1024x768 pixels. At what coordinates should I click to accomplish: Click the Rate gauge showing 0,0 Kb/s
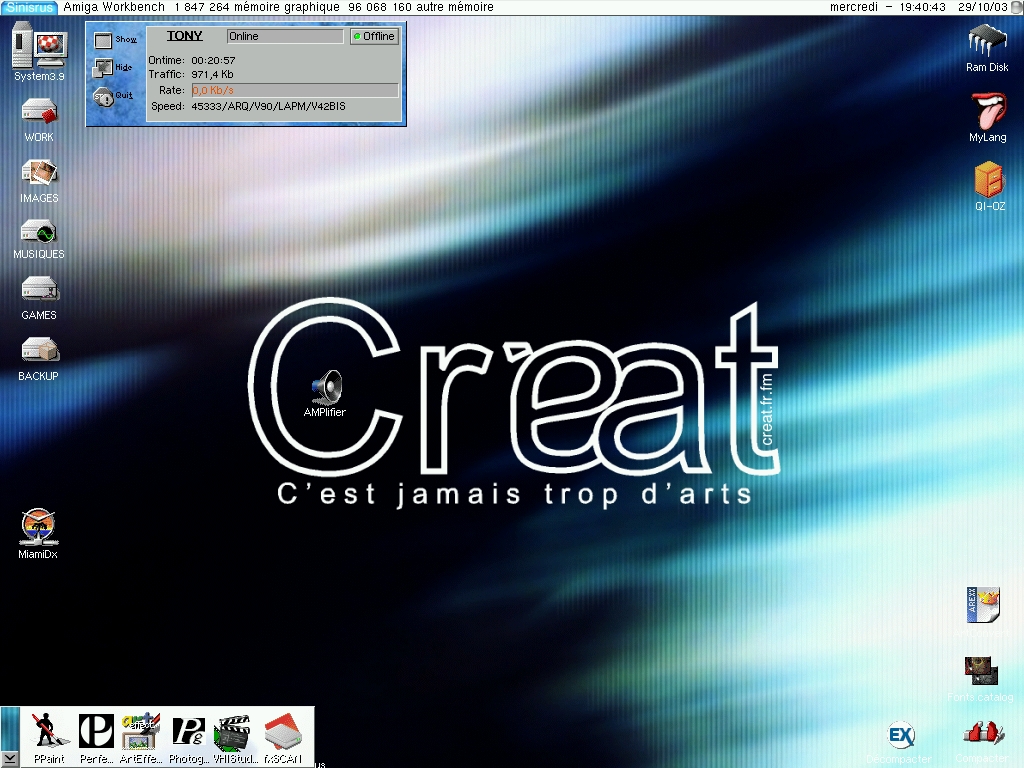[295, 90]
